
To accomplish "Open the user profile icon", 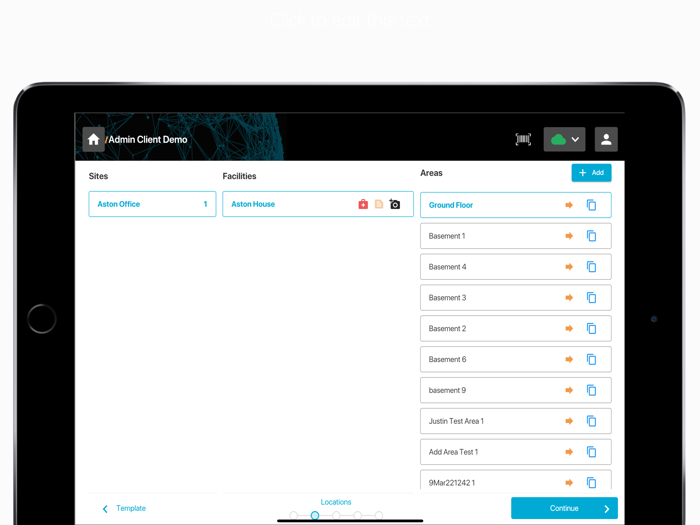I will tap(606, 139).
